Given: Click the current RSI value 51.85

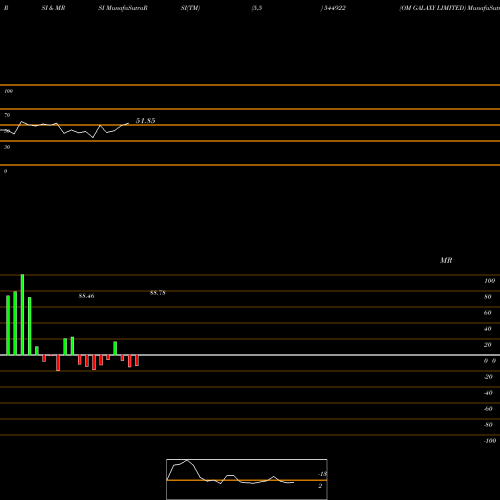Looking at the screenshot, I should click(145, 121).
